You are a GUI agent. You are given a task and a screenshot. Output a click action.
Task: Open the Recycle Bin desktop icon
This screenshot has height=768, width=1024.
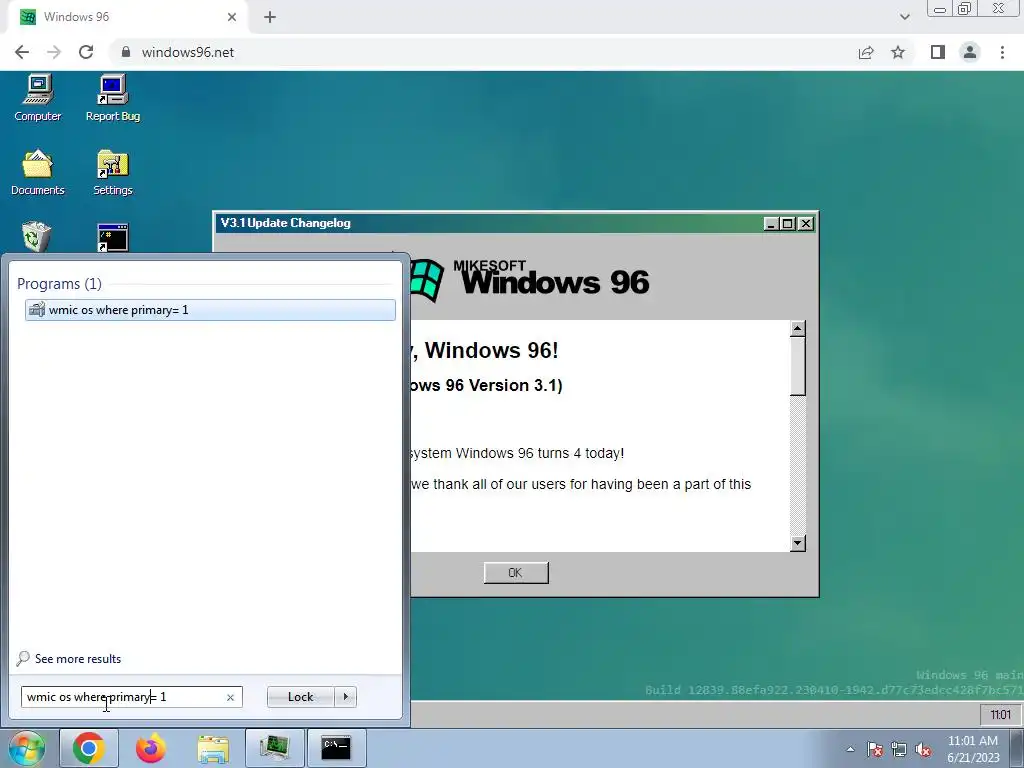point(37,236)
